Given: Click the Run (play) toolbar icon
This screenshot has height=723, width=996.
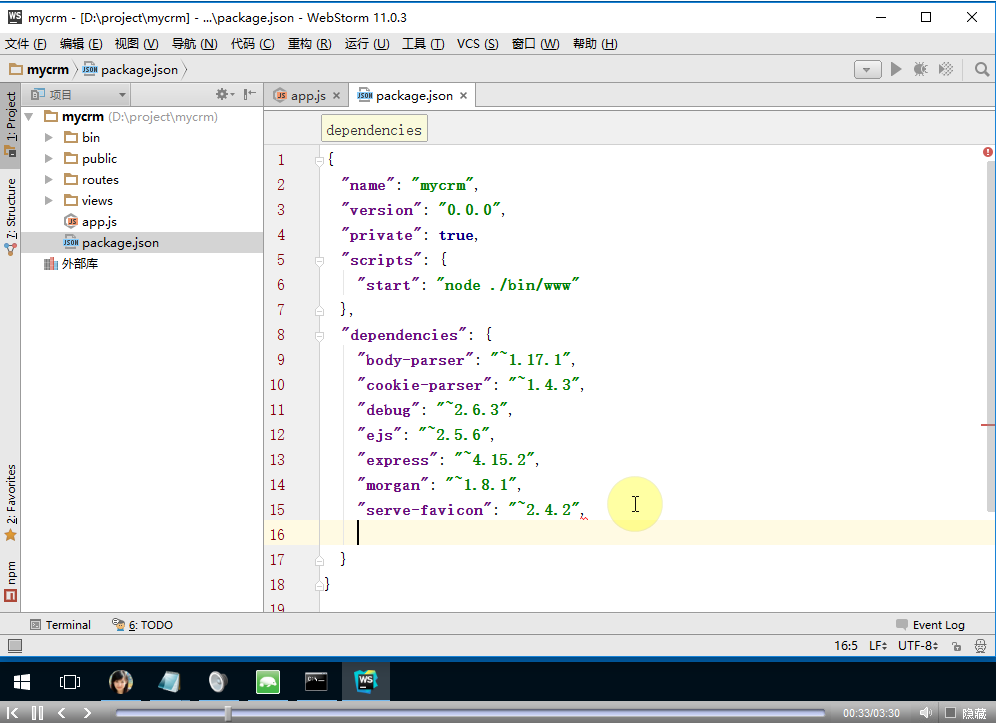Looking at the screenshot, I should [x=896, y=69].
